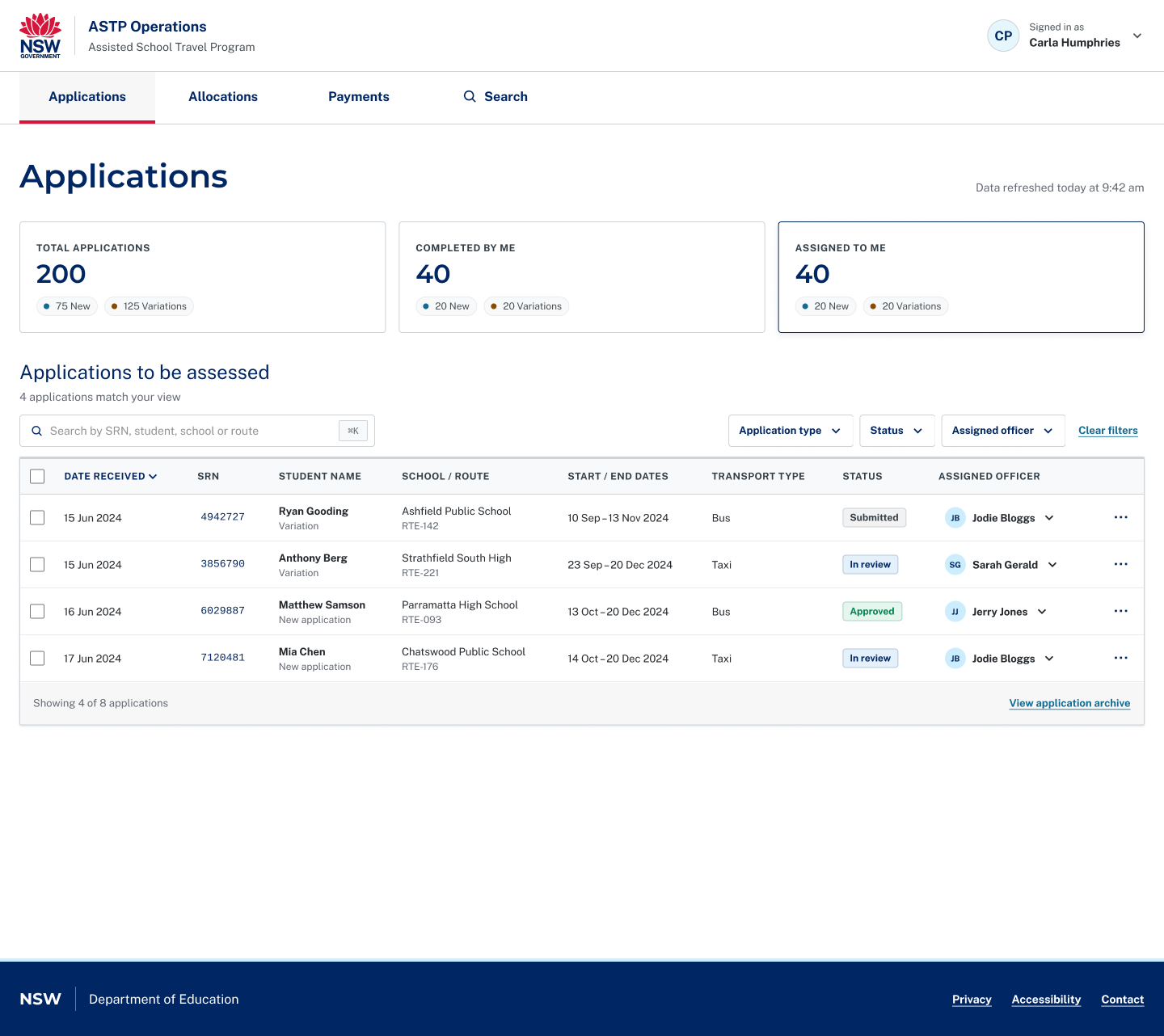
Task: Tick the checkbox for SRN 7120481
Action: pos(37,658)
